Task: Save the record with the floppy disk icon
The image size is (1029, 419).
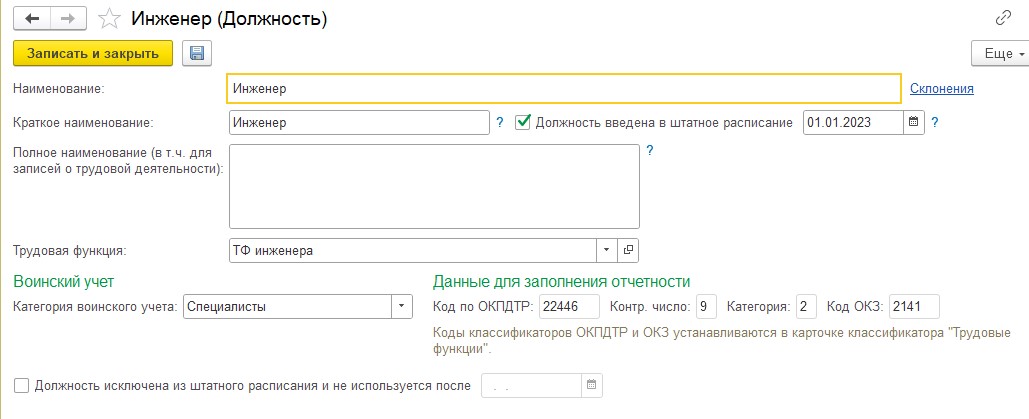Action: (197, 53)
